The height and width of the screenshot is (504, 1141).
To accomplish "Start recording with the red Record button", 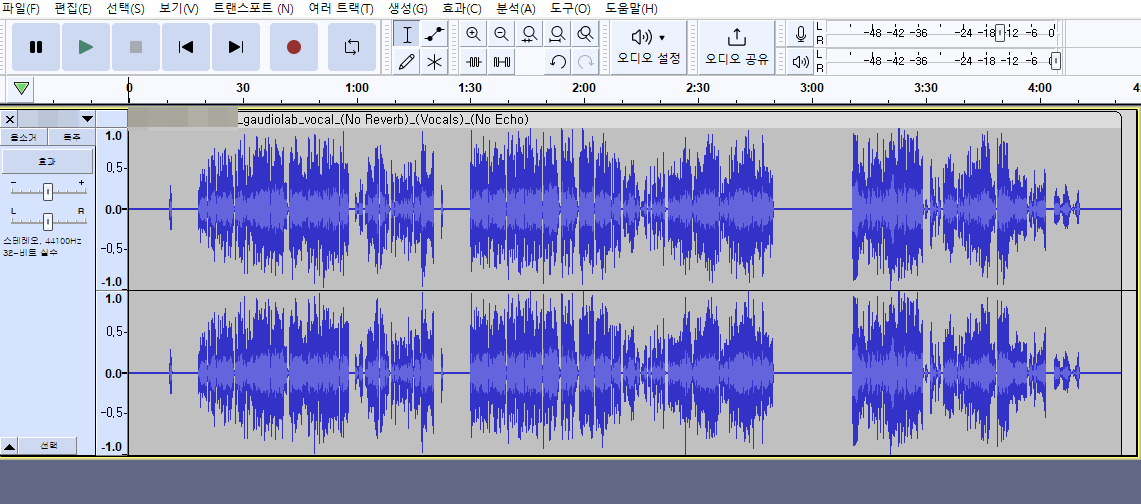I will pyautogui.click(x=294, y=47).
